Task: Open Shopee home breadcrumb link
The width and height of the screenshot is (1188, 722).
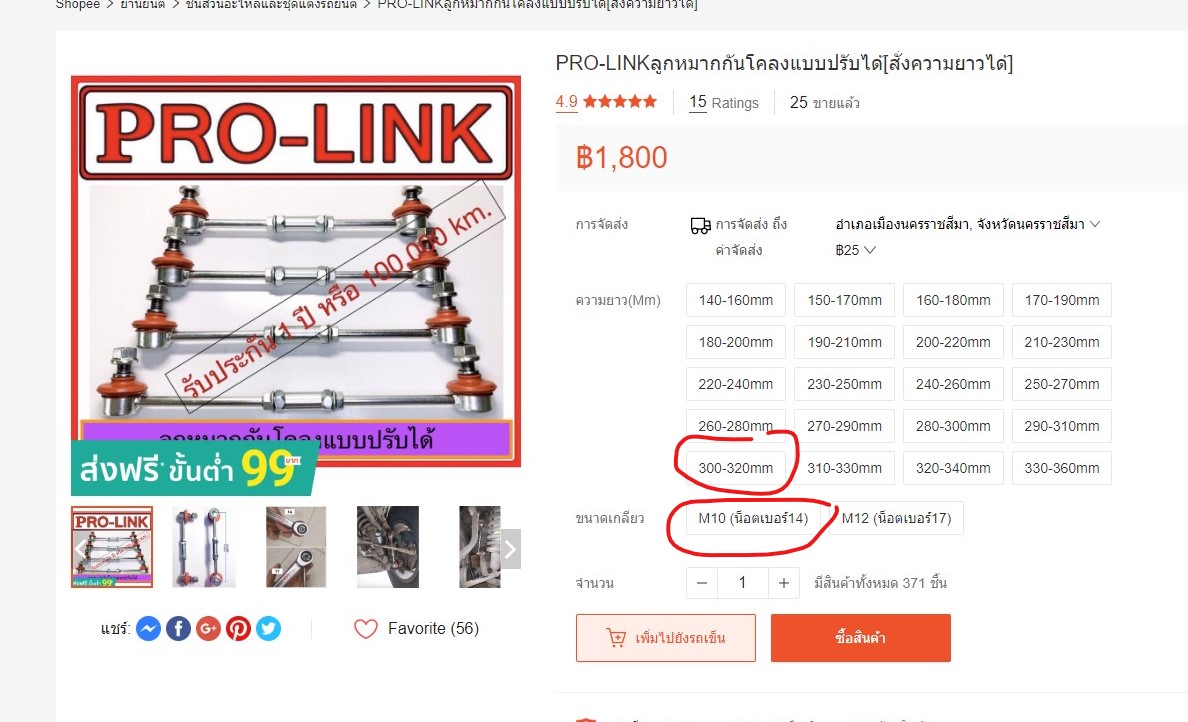Action: point(77,5)
